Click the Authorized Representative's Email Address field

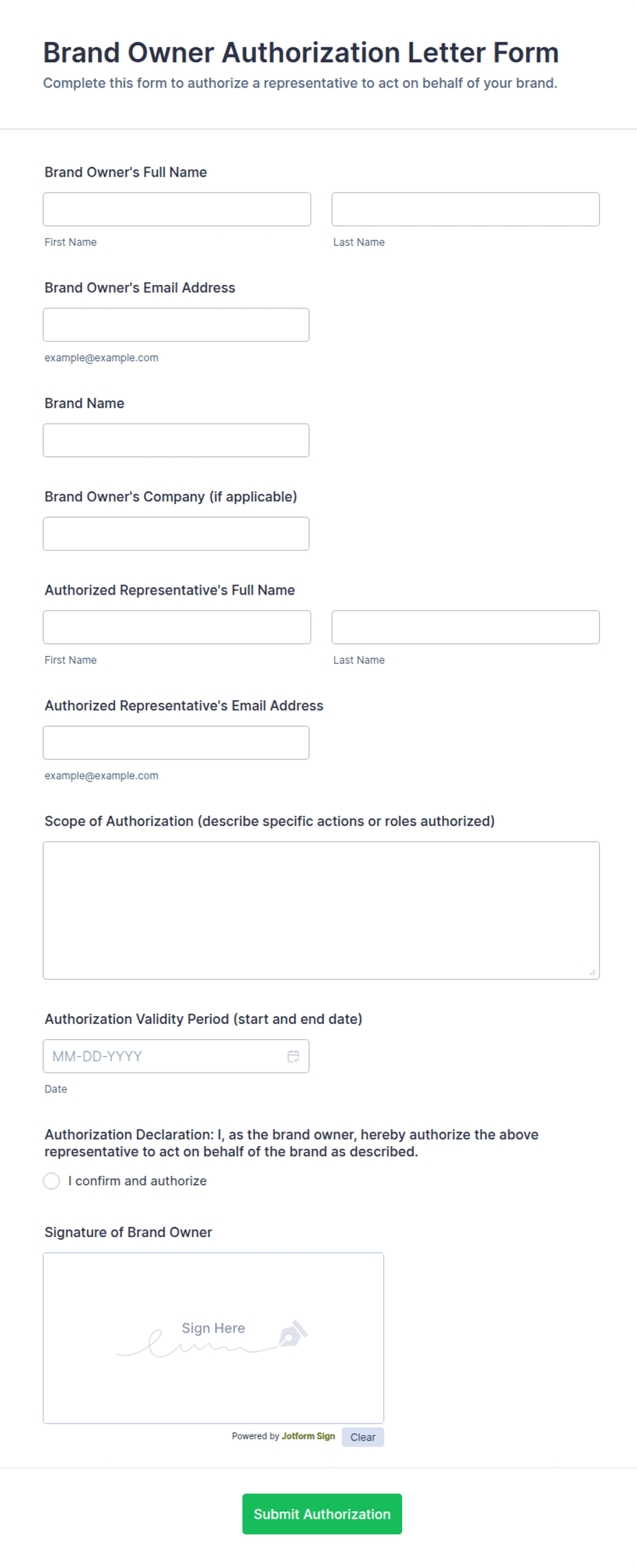(176, 743)
